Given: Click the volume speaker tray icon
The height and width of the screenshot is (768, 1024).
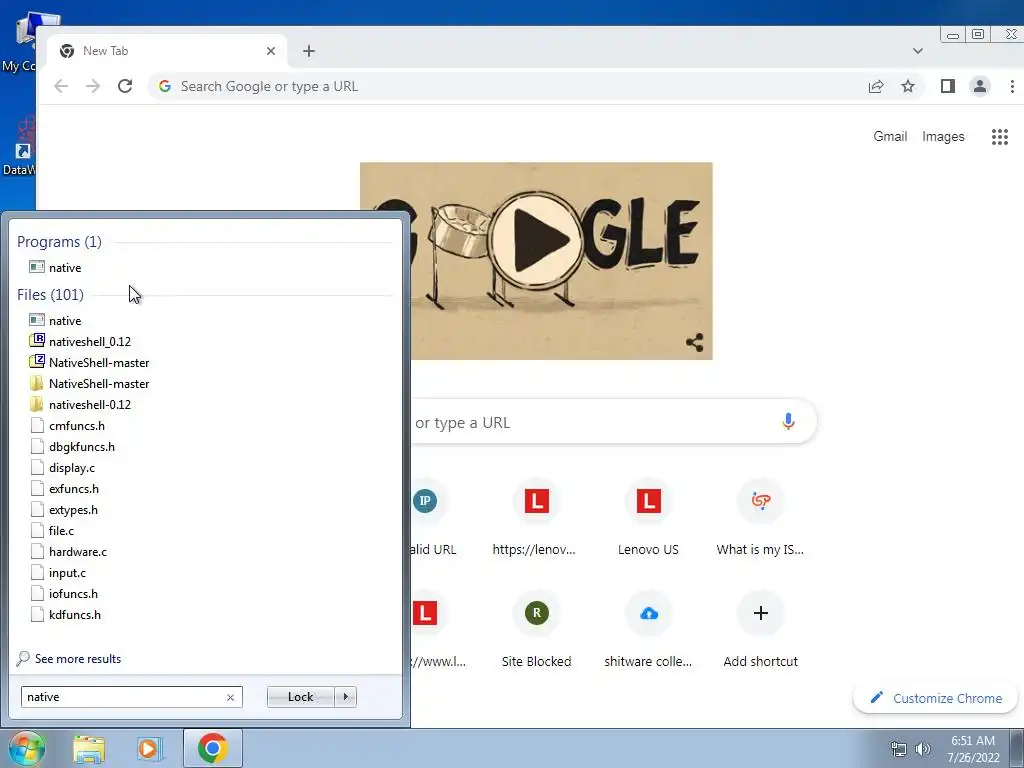Looking at the screenshot, I should click(x=923, y=749).
